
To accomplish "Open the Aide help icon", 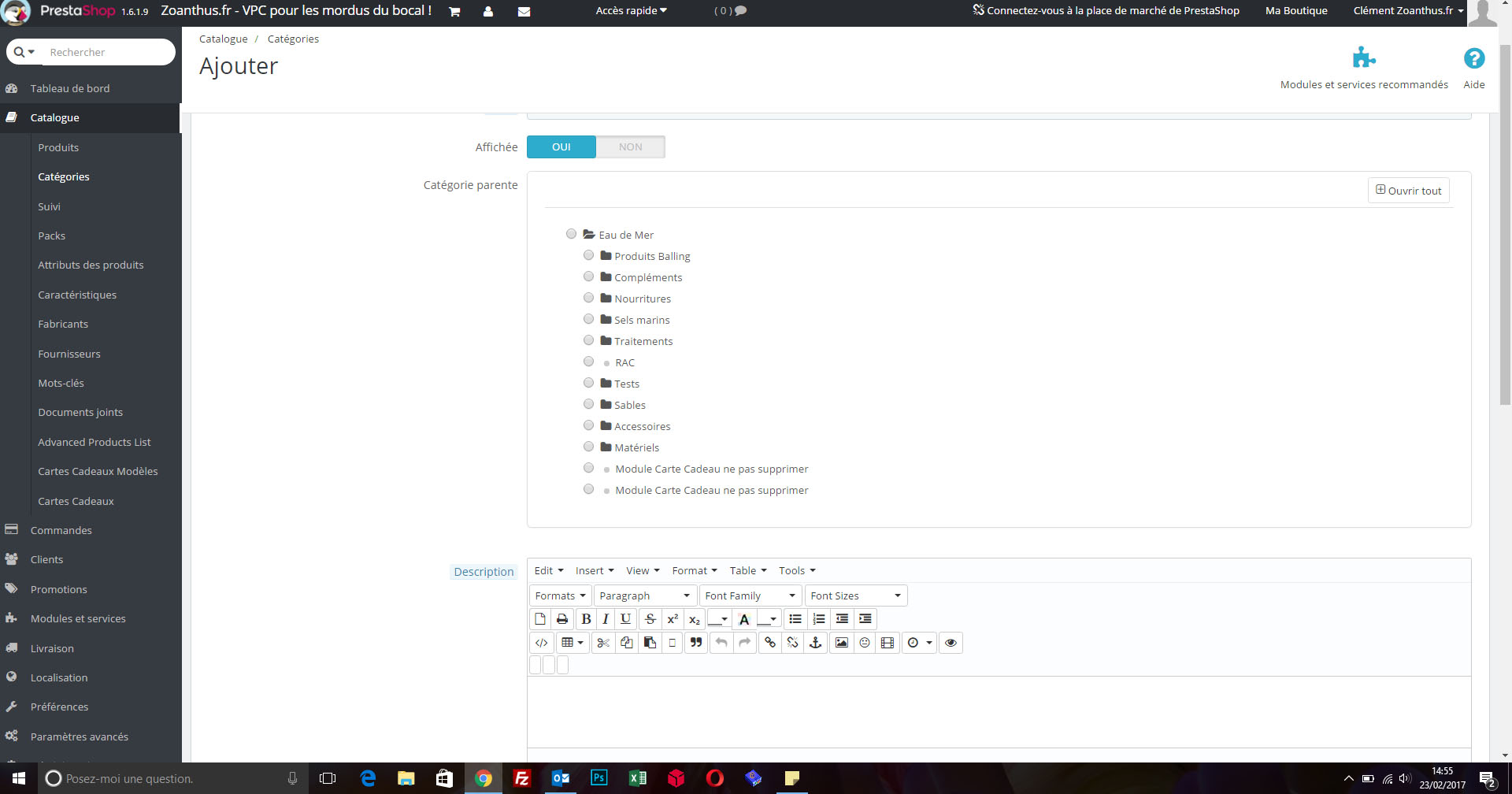I will point(1474,68).
